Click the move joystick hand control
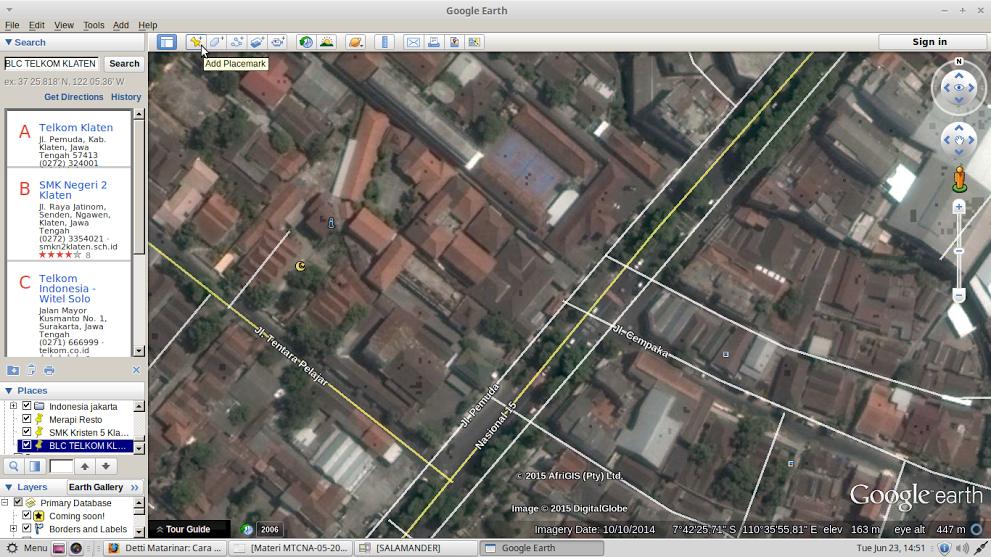991x557 pixels. (959, 140)
